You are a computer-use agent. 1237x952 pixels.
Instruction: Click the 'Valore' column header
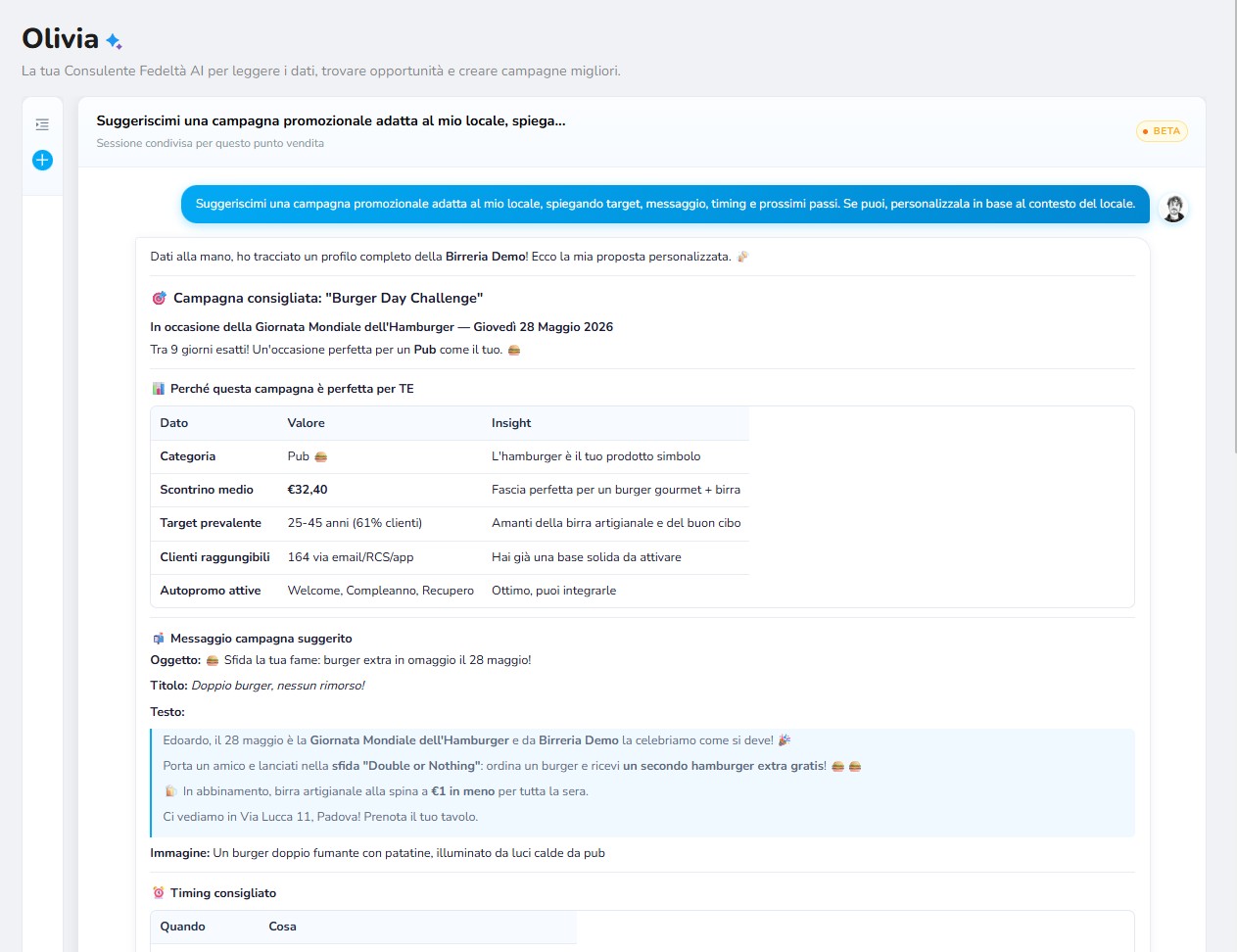(x=307, y=423)
